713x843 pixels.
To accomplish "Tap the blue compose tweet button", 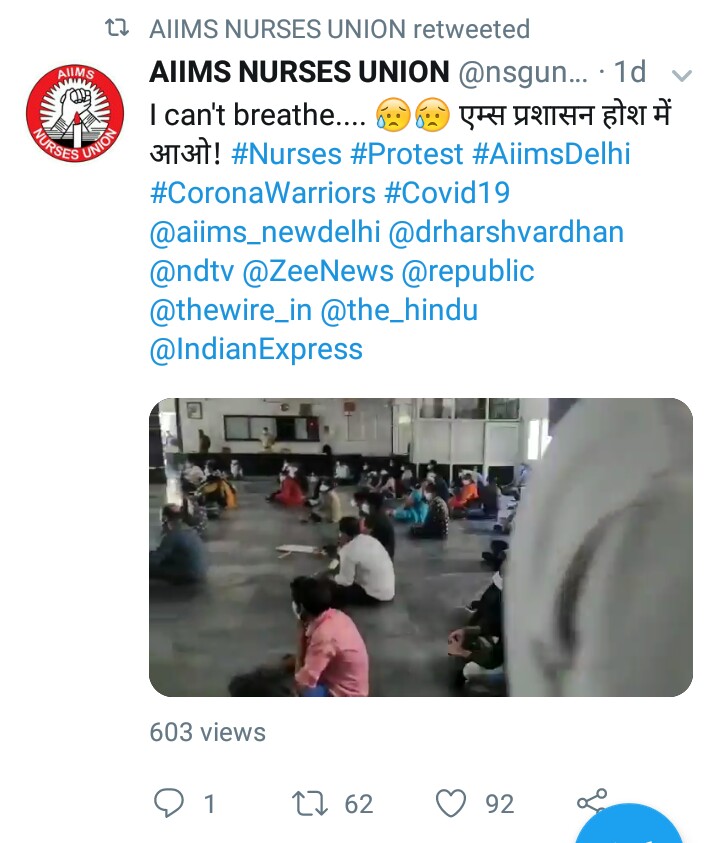I will tap(629, 825).
